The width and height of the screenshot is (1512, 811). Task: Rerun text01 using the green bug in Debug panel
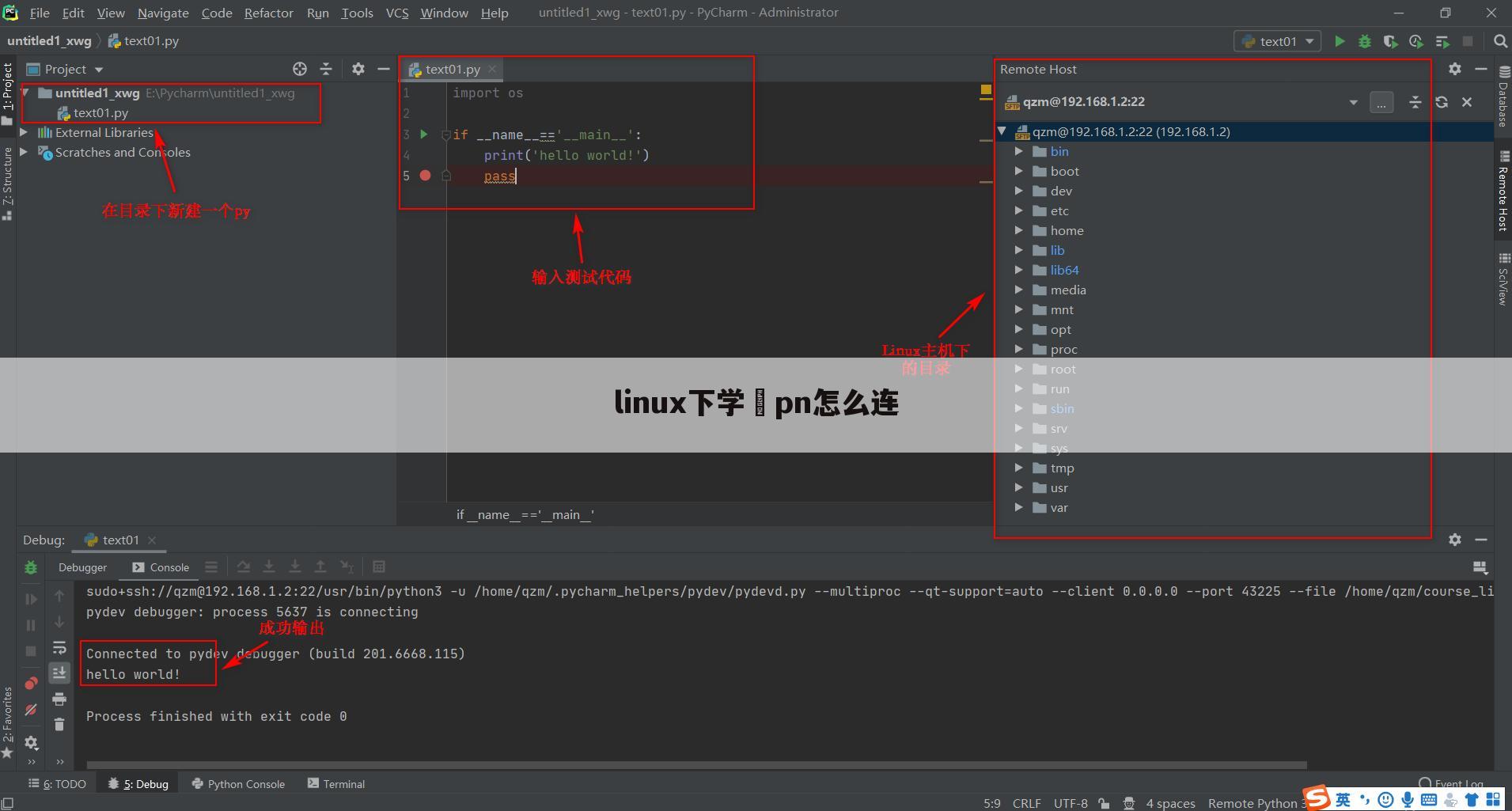[31, 567]
